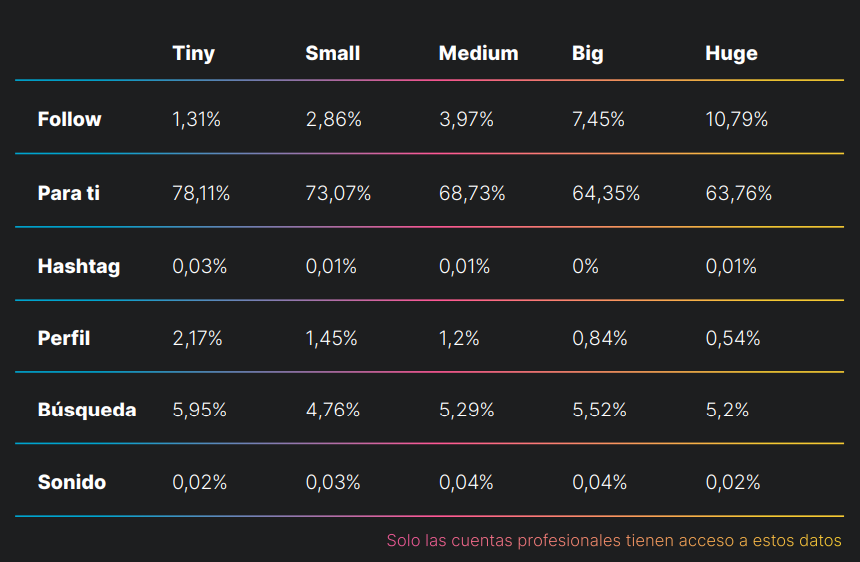Click the 0% Hashtag Big cell
Screen dimensions: 860x562
pos(585,266)
